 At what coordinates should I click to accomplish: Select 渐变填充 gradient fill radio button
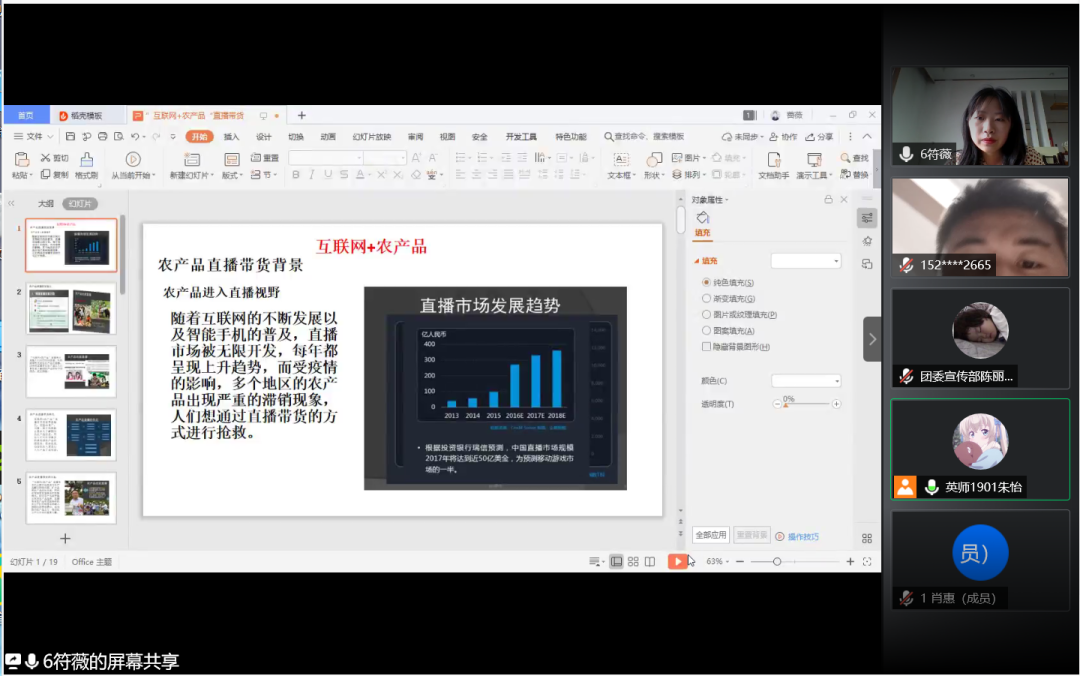tap(706, 299)
